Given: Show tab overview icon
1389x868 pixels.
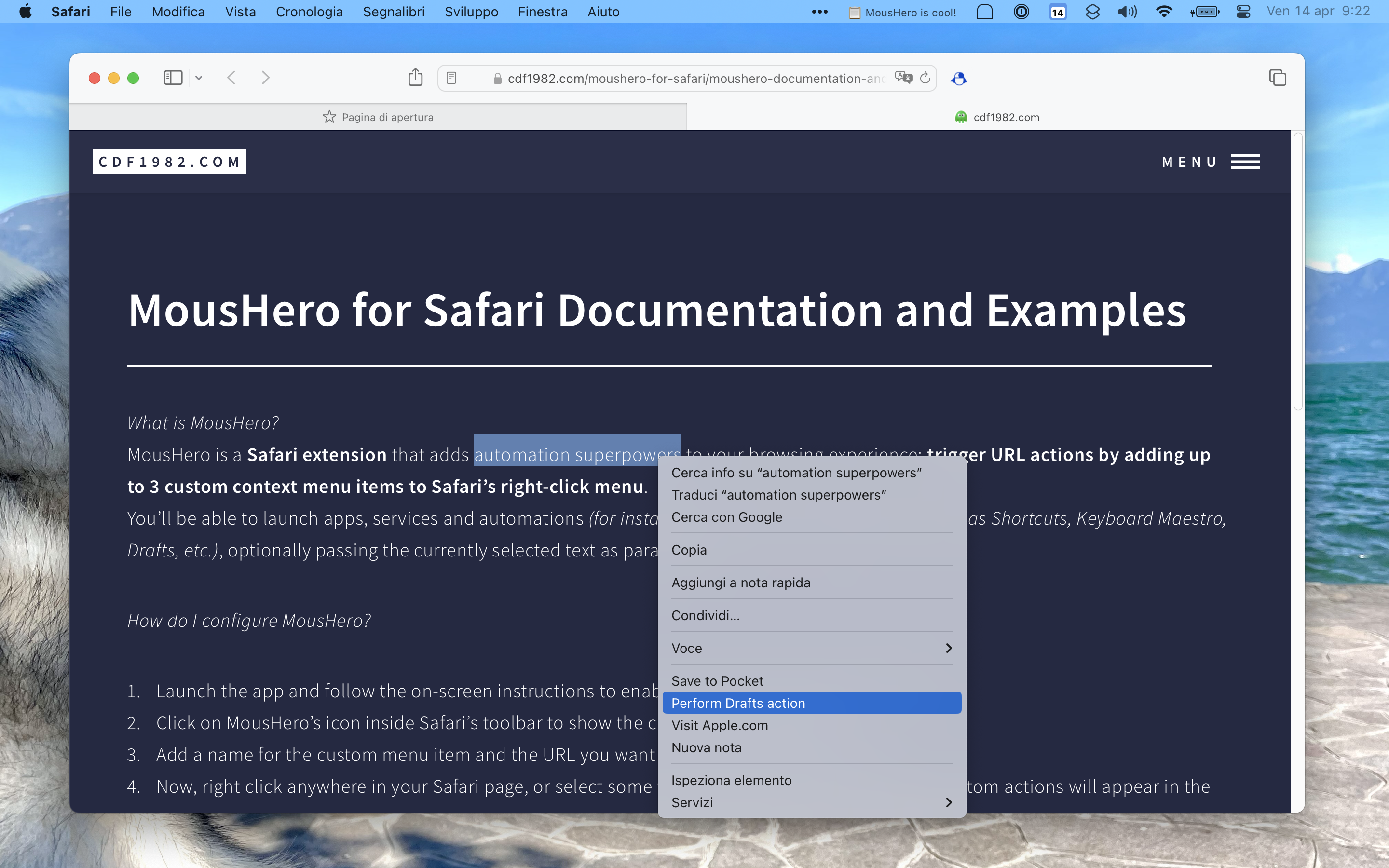Looking at the screenshot, I should [x=1278, y=78].
